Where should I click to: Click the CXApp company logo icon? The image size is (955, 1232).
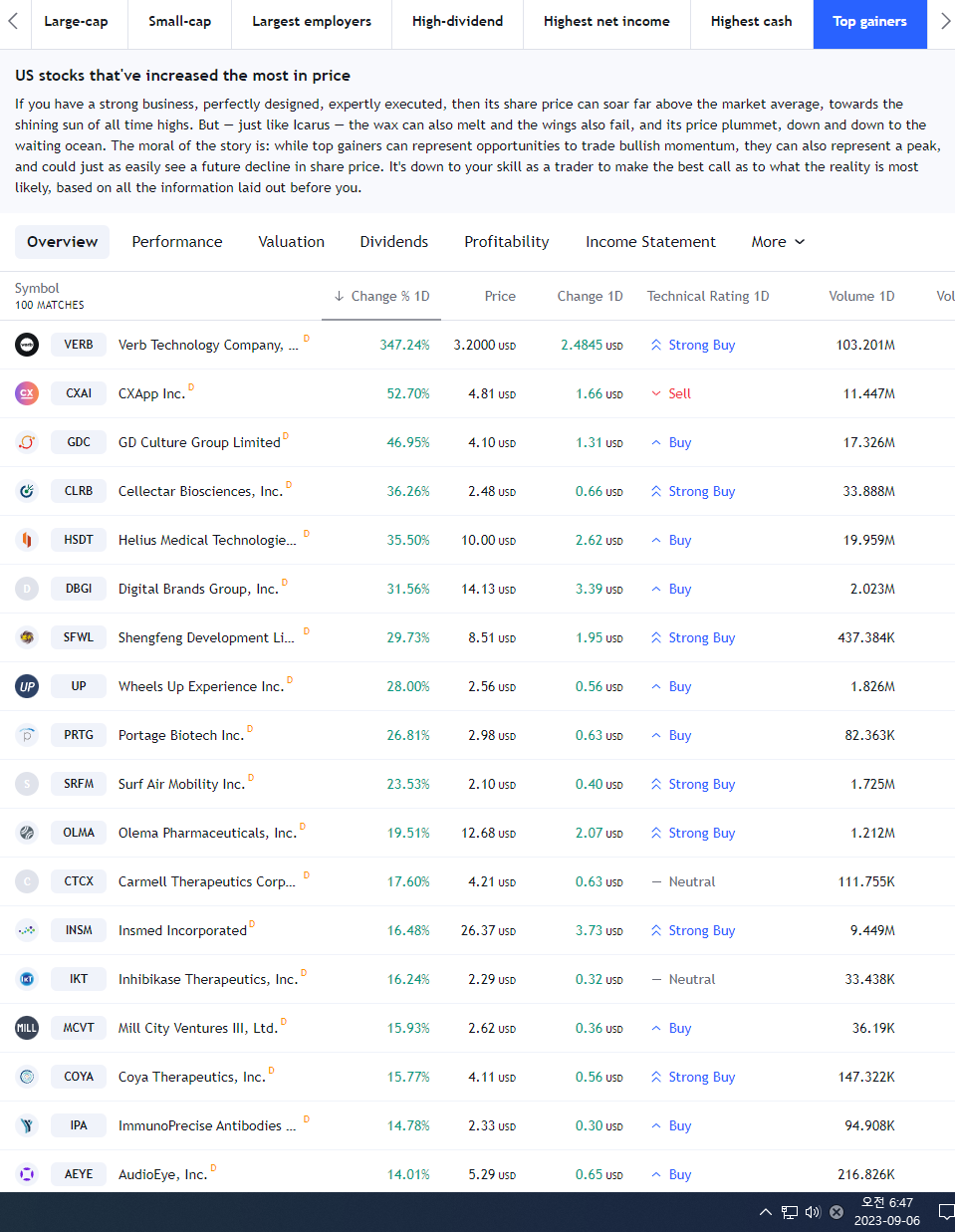pyautogui.click(x=27, y=393)
